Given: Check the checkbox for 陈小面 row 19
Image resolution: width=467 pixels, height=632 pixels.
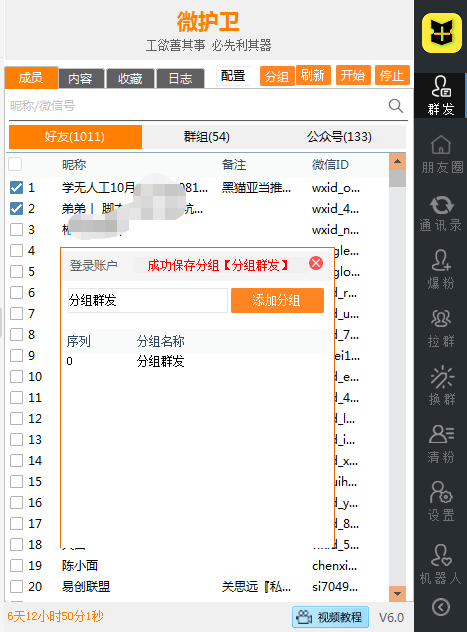Looking at the screenshot, I should point(17,565).
